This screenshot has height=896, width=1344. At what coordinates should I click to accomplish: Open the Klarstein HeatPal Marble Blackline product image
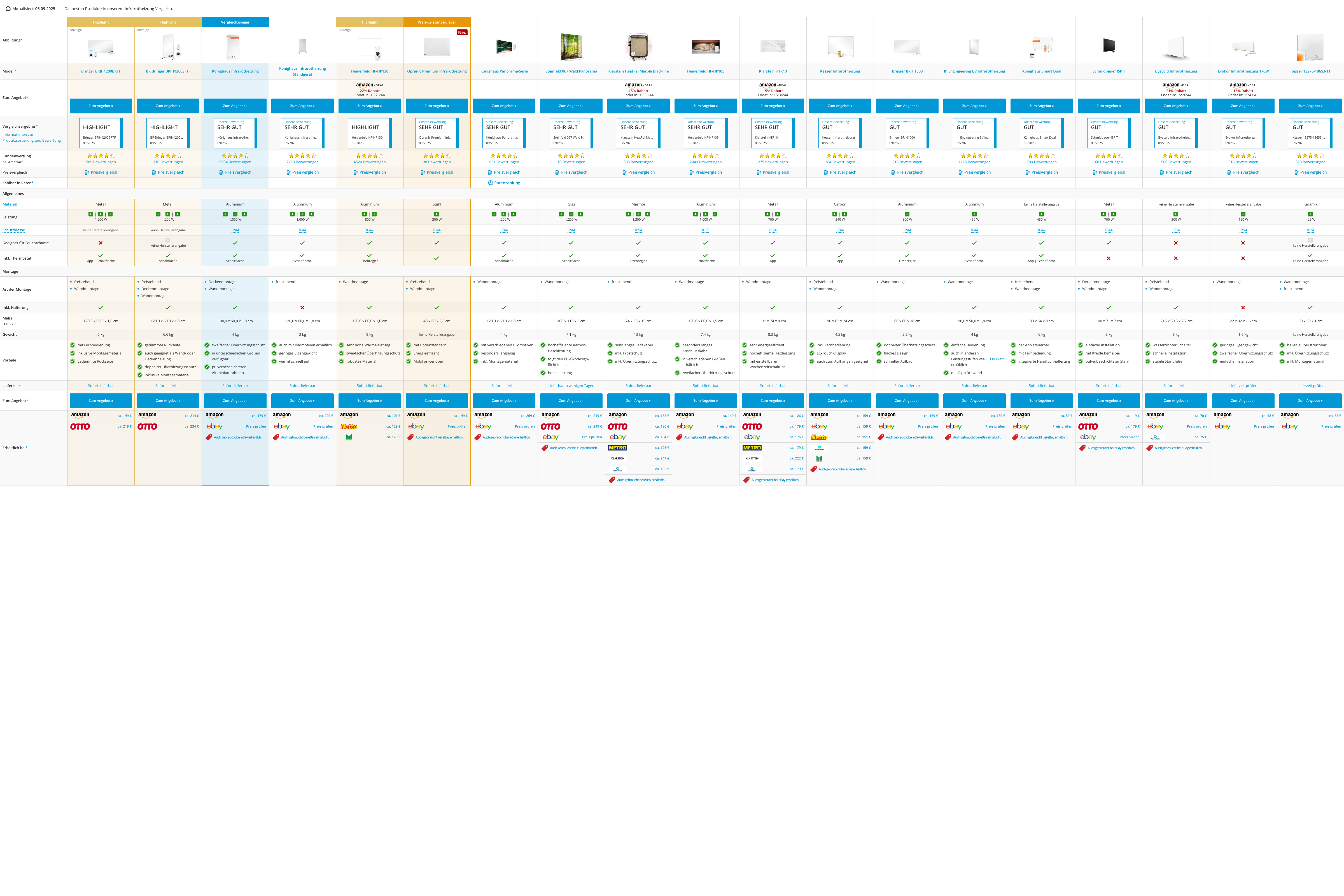coord(638,47)
